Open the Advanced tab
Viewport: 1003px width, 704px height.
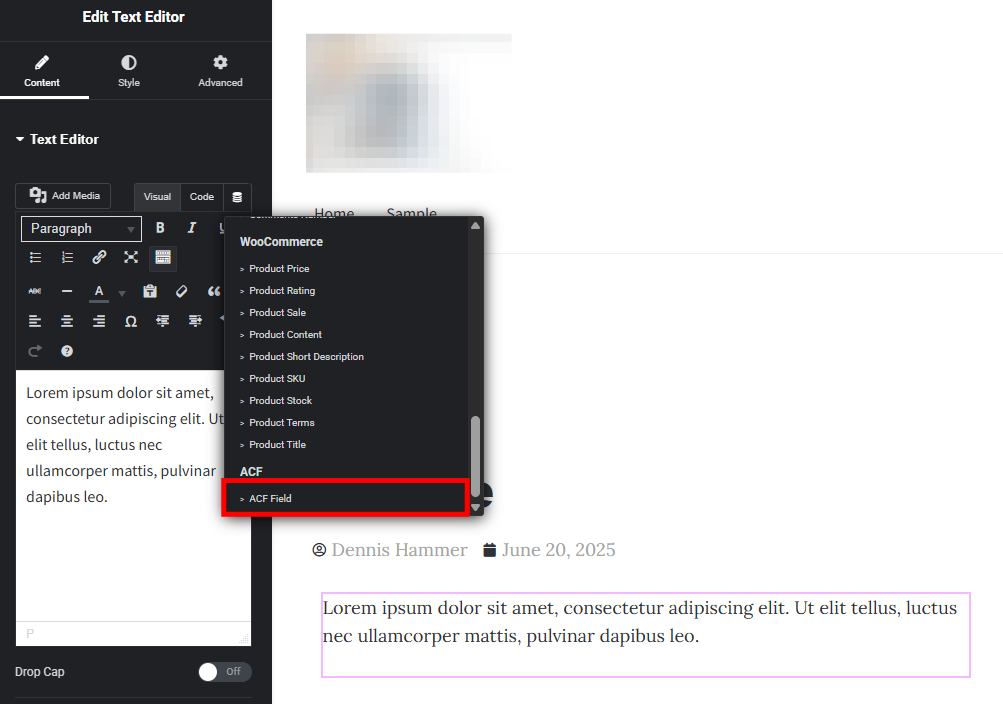pyautogui.click(x=219, y=70)
